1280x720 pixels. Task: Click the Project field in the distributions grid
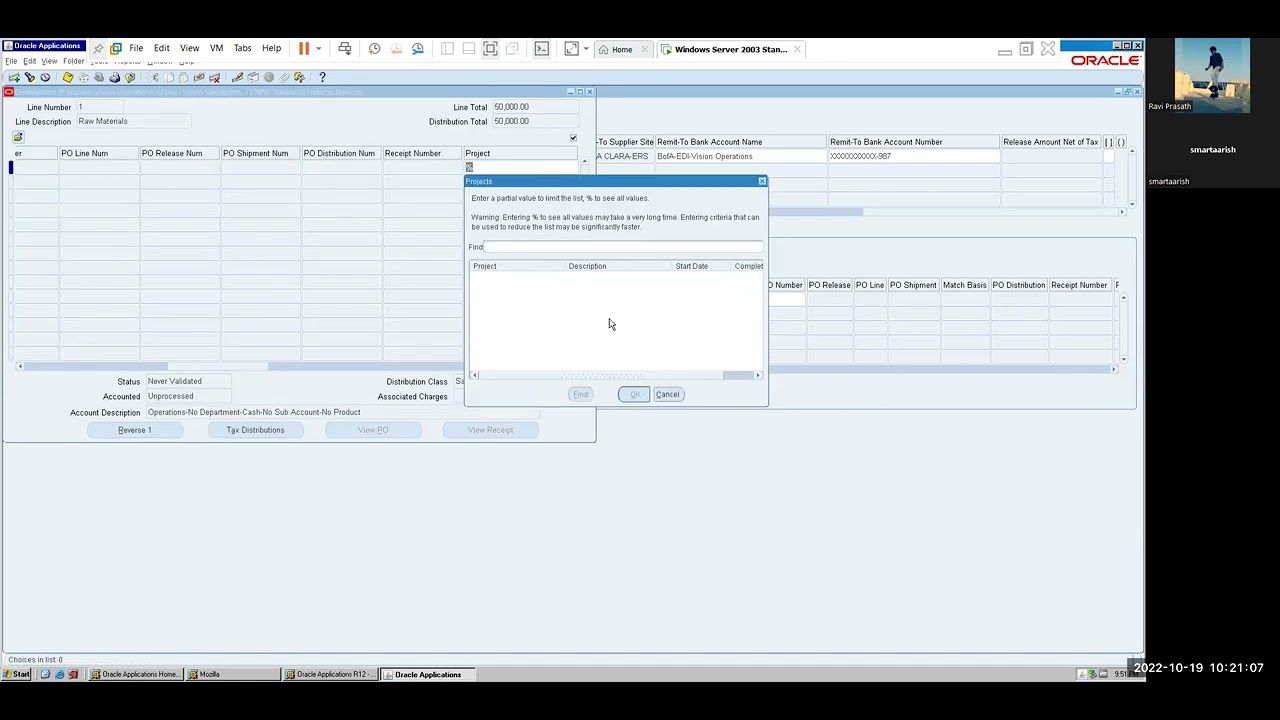(x=521, y=167)
